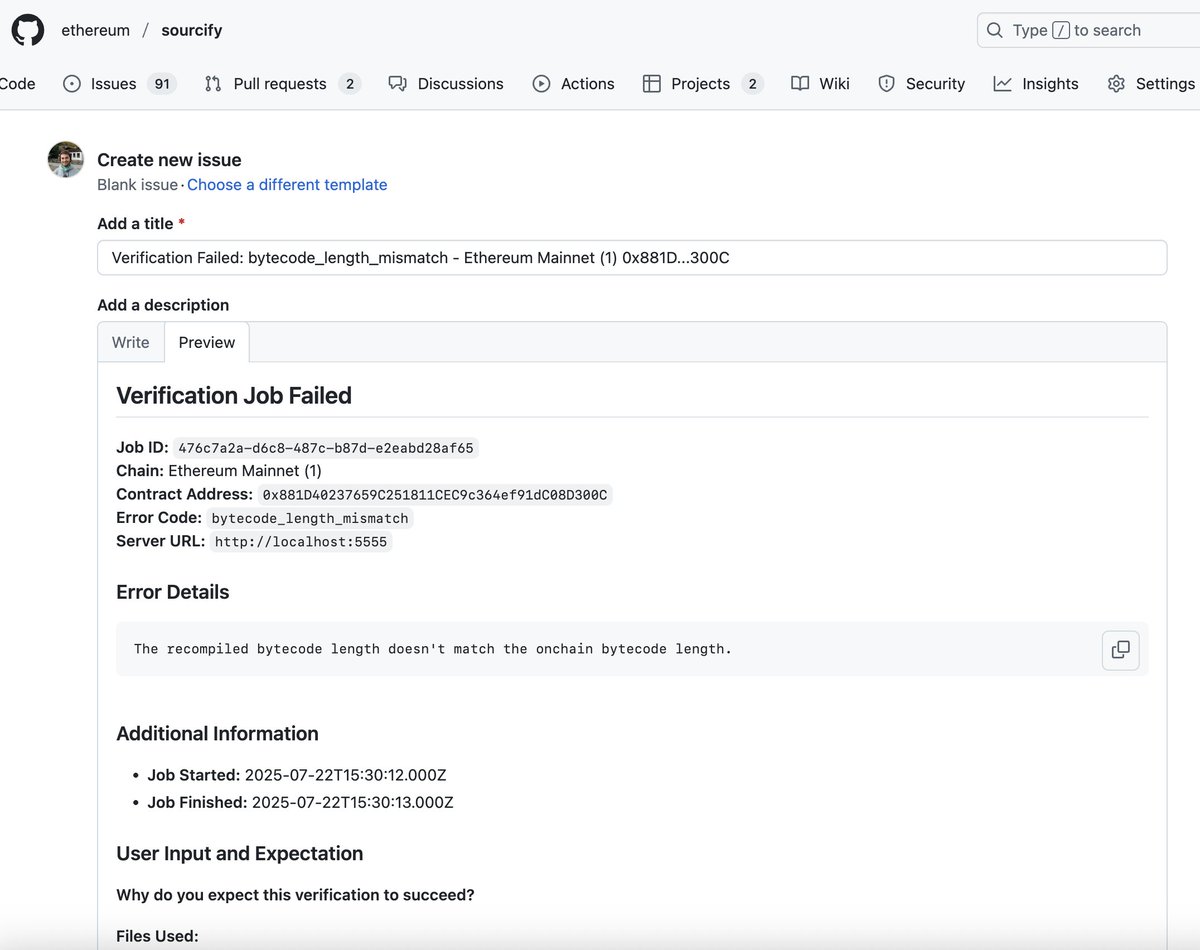The image size is (1200, 950).
Task: Open the Actions tab
Action: pyautogui.click(x=573, y=84)
